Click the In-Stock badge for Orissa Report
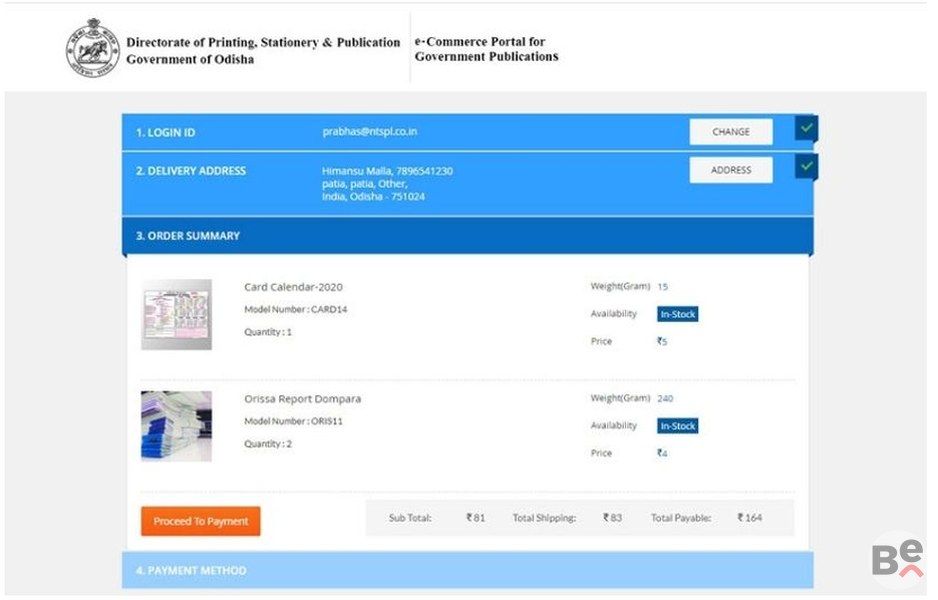 pyautogui.click(x=677, y=426)
